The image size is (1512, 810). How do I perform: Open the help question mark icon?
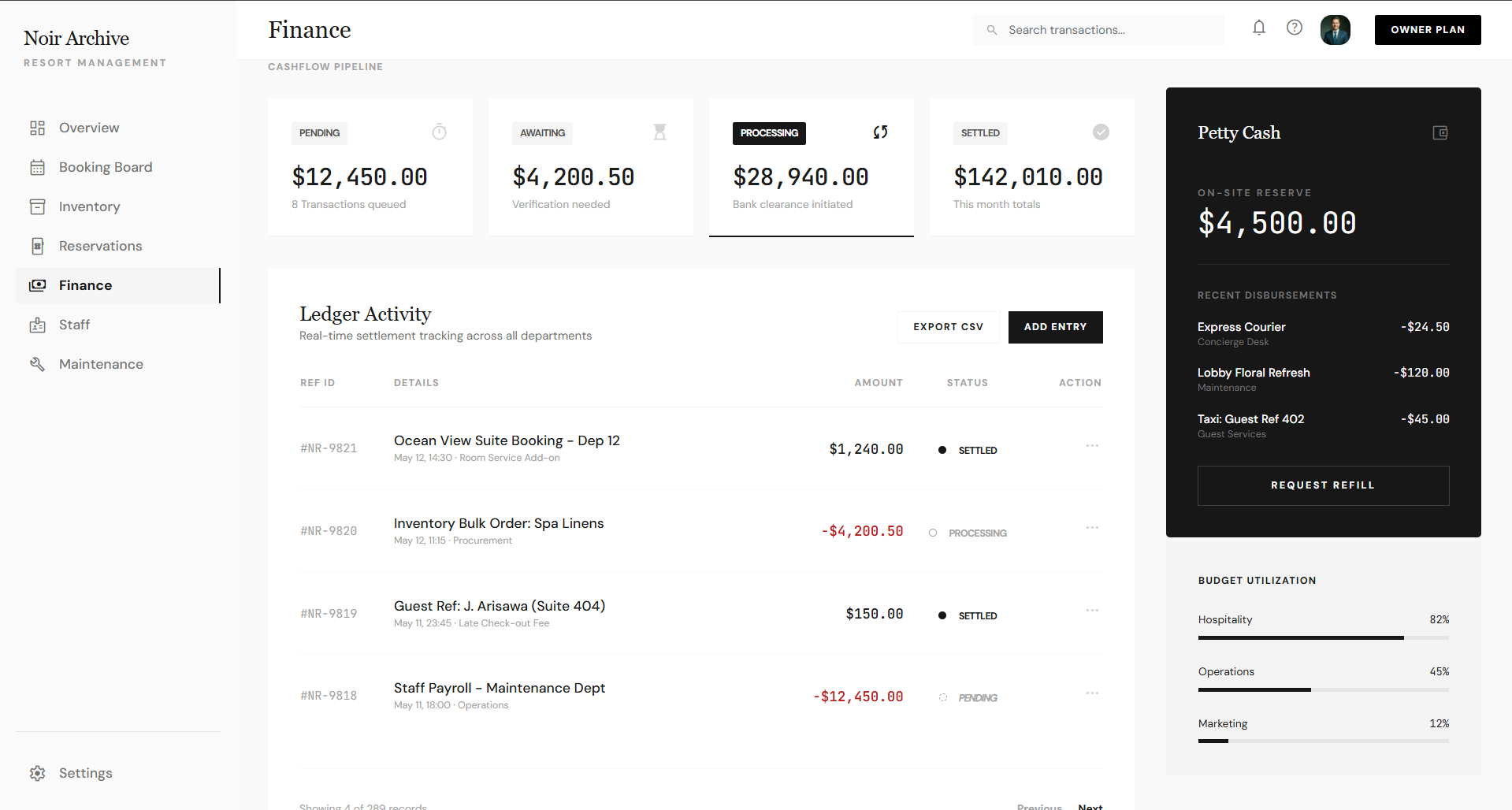[x=1295, y=28]
